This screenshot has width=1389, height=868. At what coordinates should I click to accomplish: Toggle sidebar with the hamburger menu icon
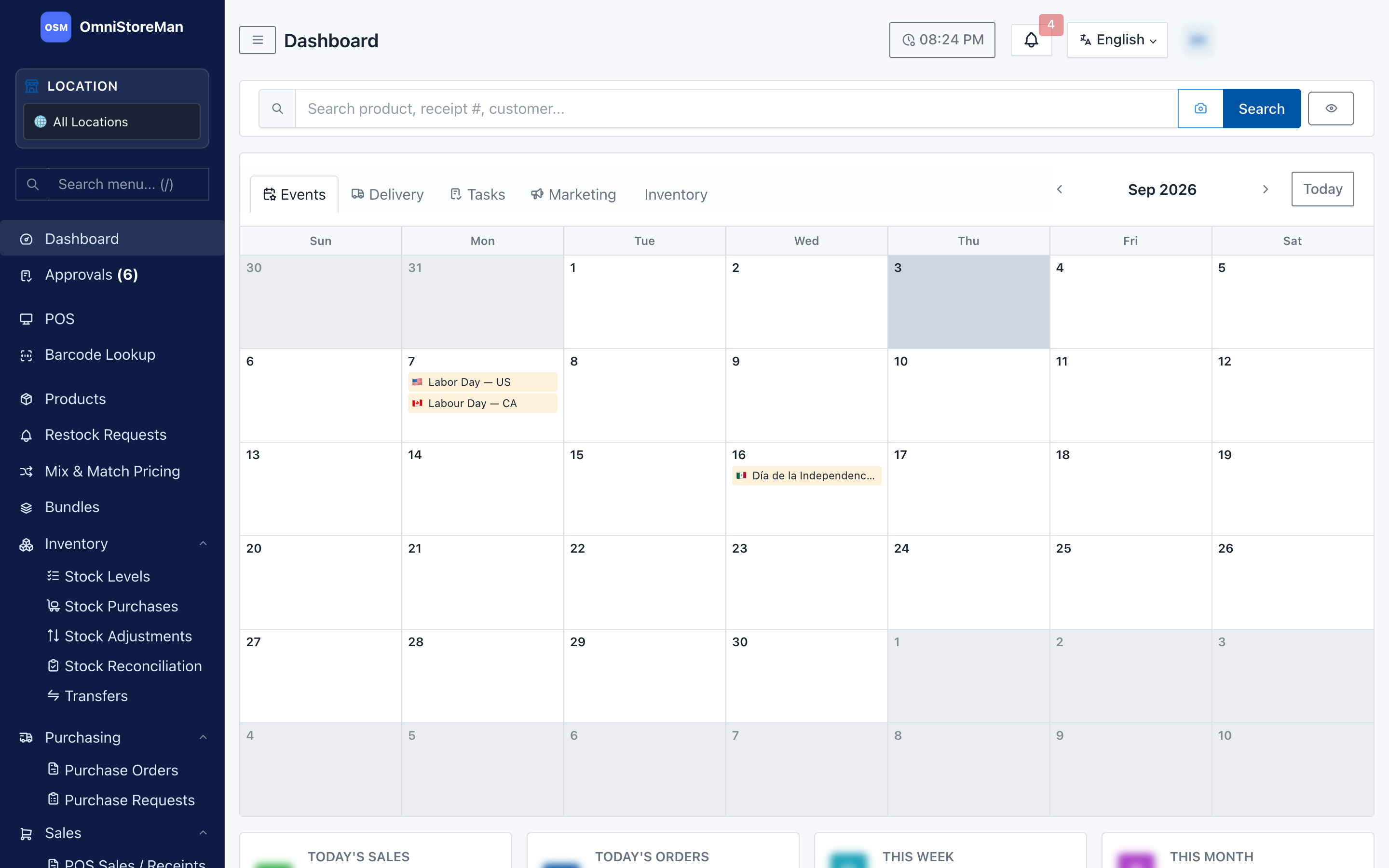257,40
